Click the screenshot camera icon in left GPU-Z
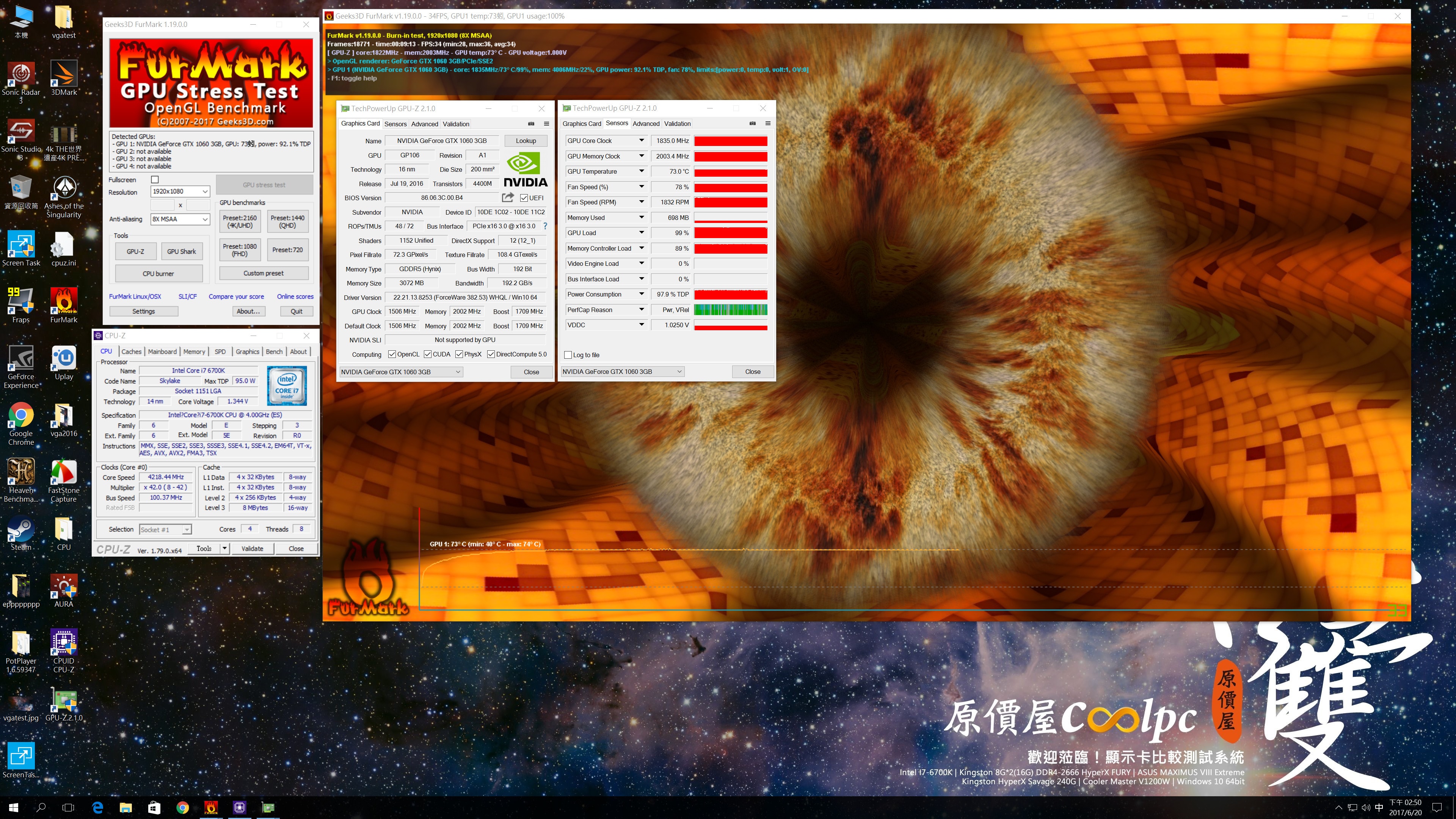 click(x=531, y=124)
